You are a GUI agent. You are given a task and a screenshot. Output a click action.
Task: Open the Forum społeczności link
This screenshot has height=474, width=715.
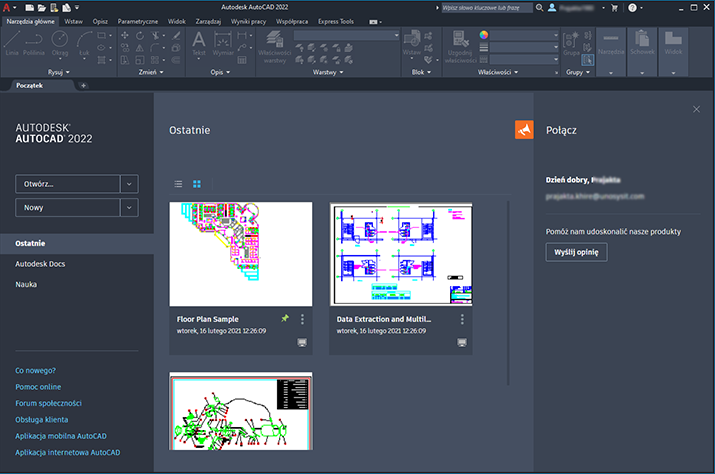(48, 403)
